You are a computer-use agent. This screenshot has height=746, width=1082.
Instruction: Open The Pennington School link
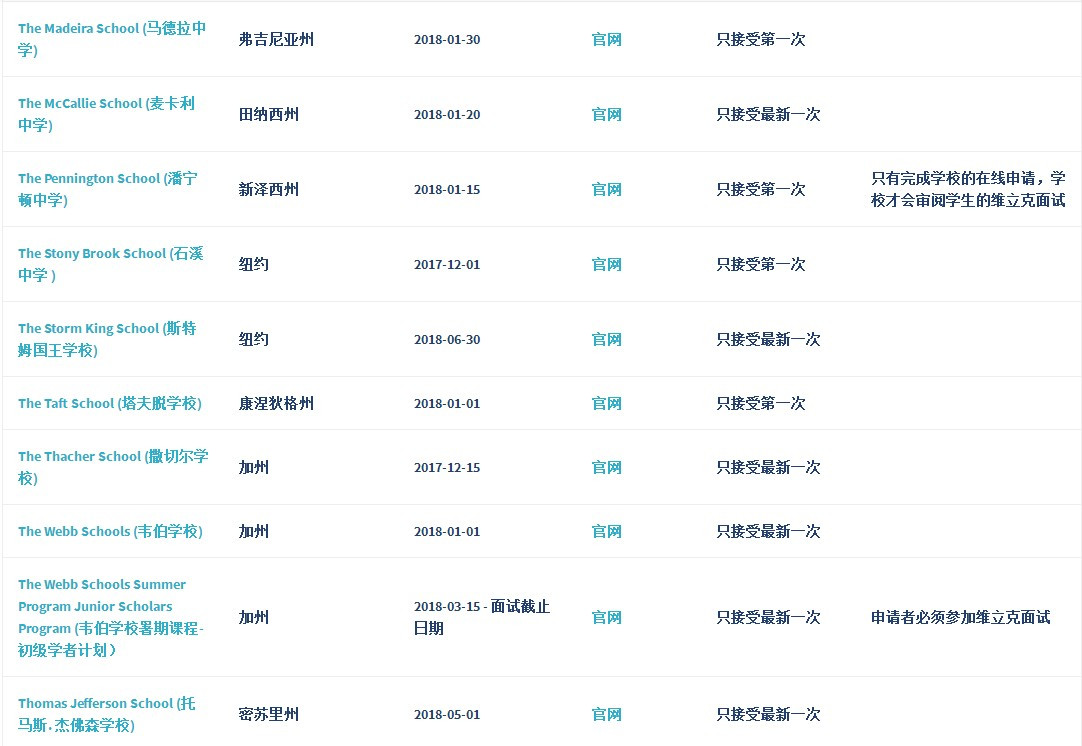108,189
